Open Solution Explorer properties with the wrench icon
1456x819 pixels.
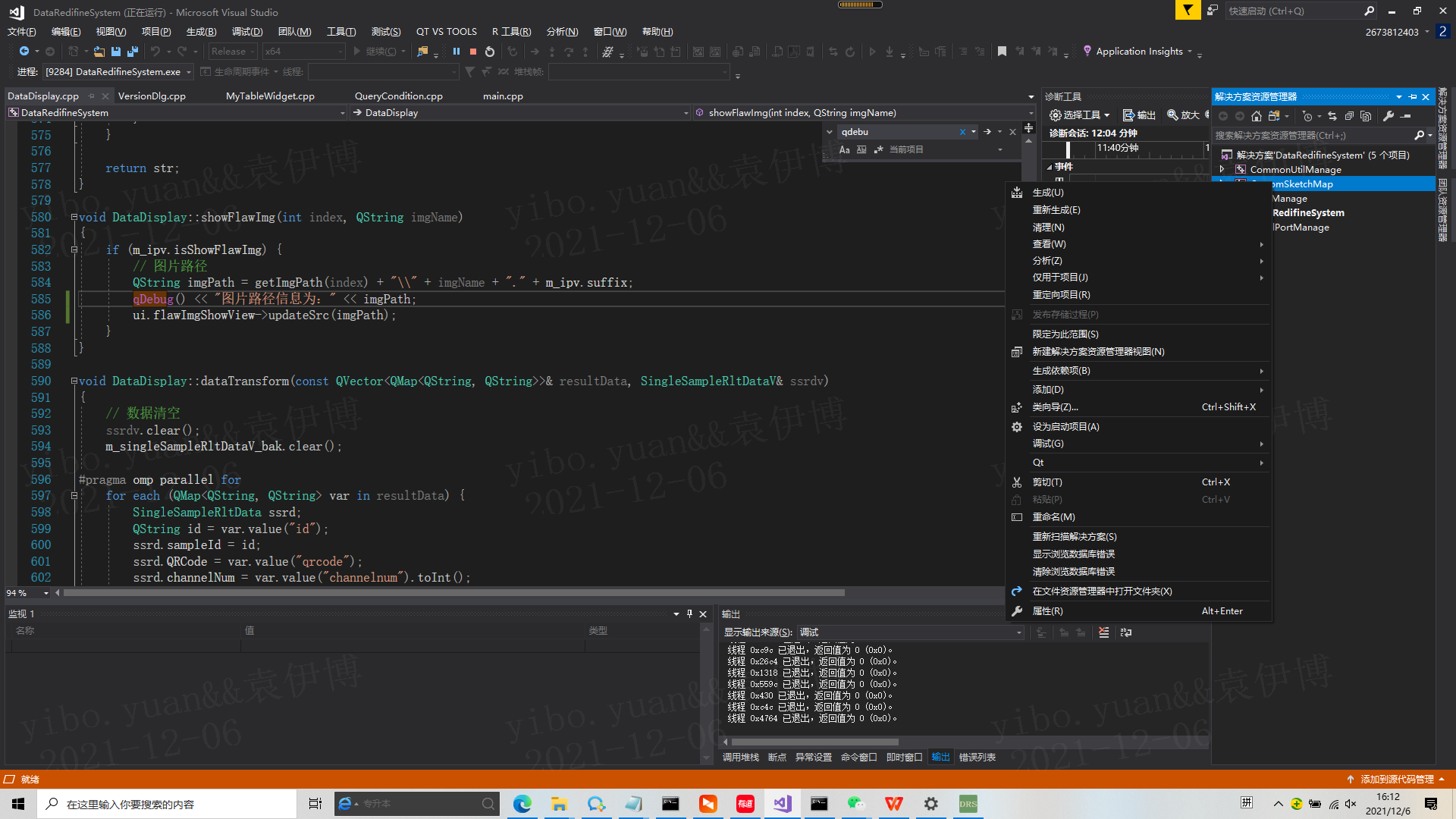pos(1389,115)
